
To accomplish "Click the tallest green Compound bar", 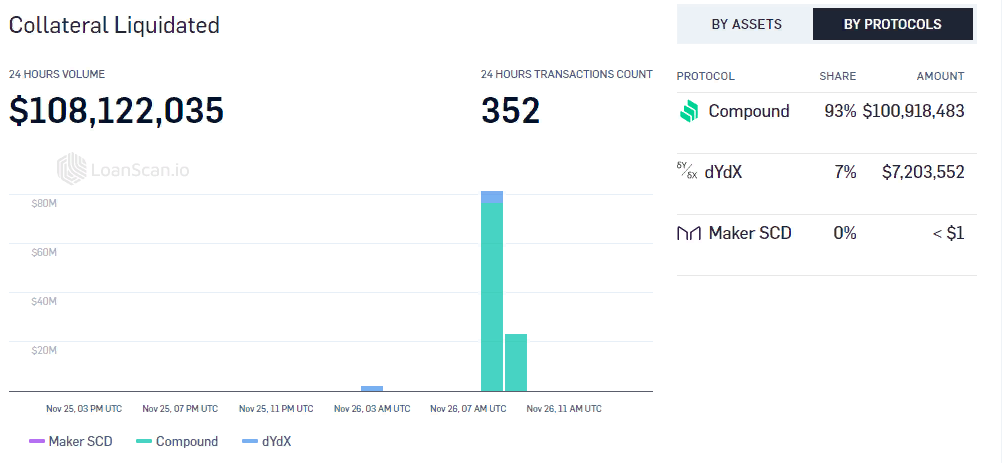I will click(x=492, y=296).
